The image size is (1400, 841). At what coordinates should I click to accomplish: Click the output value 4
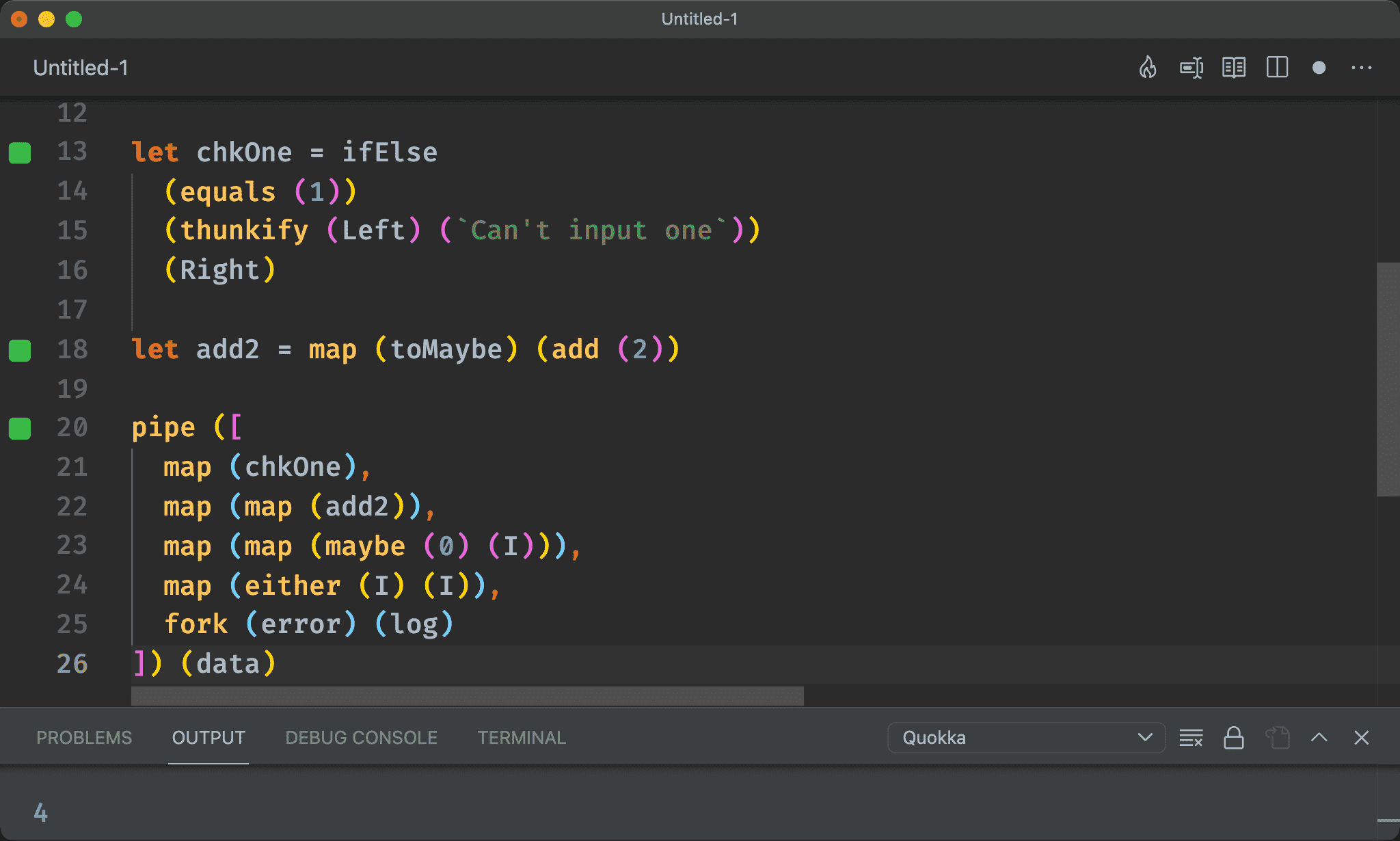41,813
